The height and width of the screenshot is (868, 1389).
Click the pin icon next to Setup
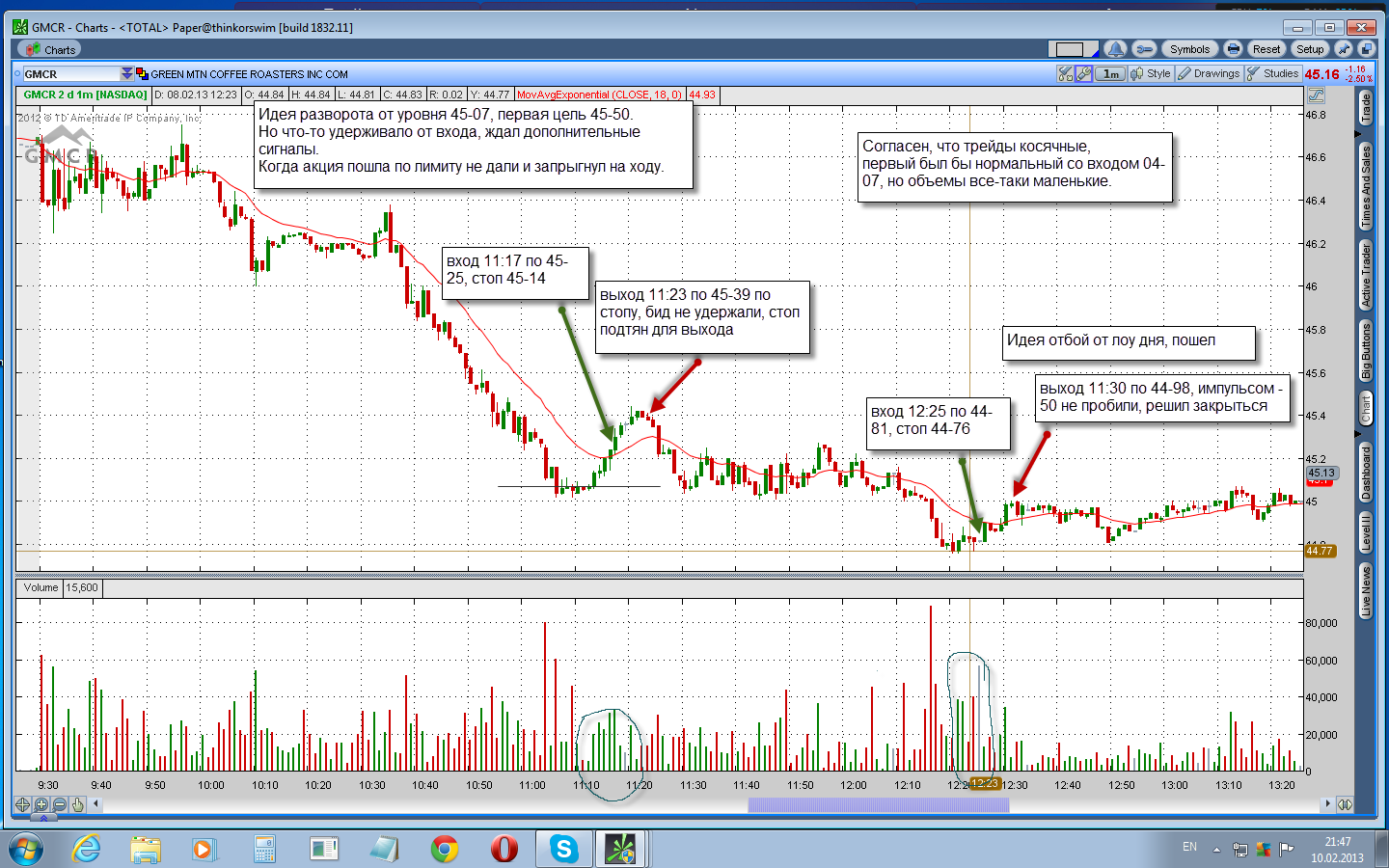coord(1343,49)
